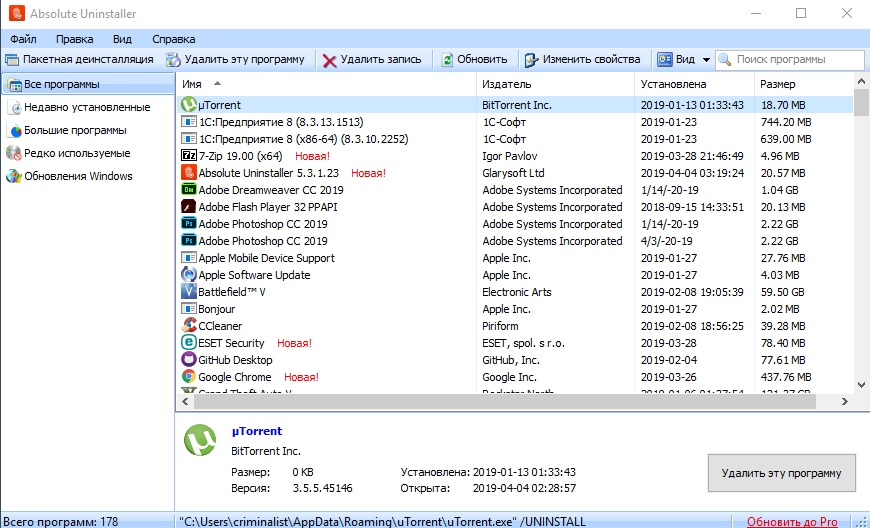This screenshot has height=528, width=870.
Task: Click the vertical scrollbar down arrow
Action: pos(861,384)
